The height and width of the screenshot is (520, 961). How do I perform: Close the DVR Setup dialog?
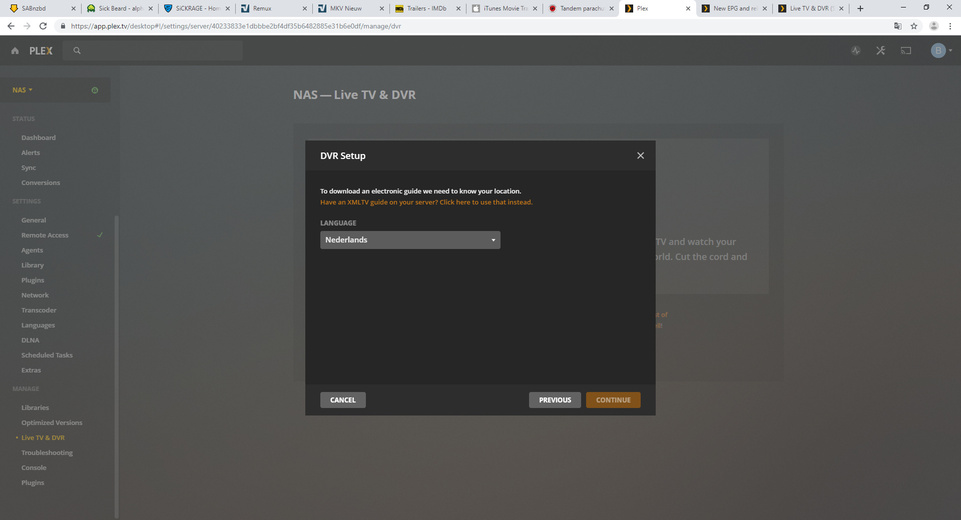[x=640, y=156]
